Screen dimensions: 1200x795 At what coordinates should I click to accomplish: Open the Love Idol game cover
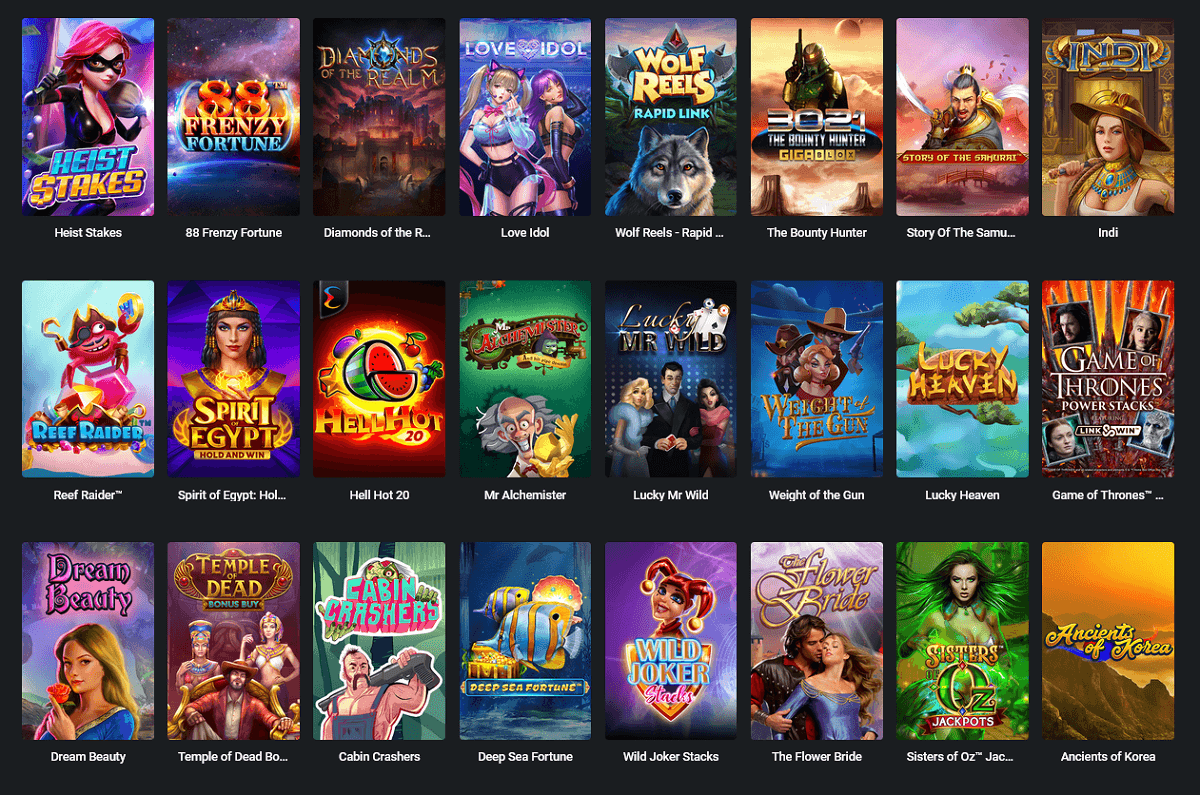pos(525,117)
